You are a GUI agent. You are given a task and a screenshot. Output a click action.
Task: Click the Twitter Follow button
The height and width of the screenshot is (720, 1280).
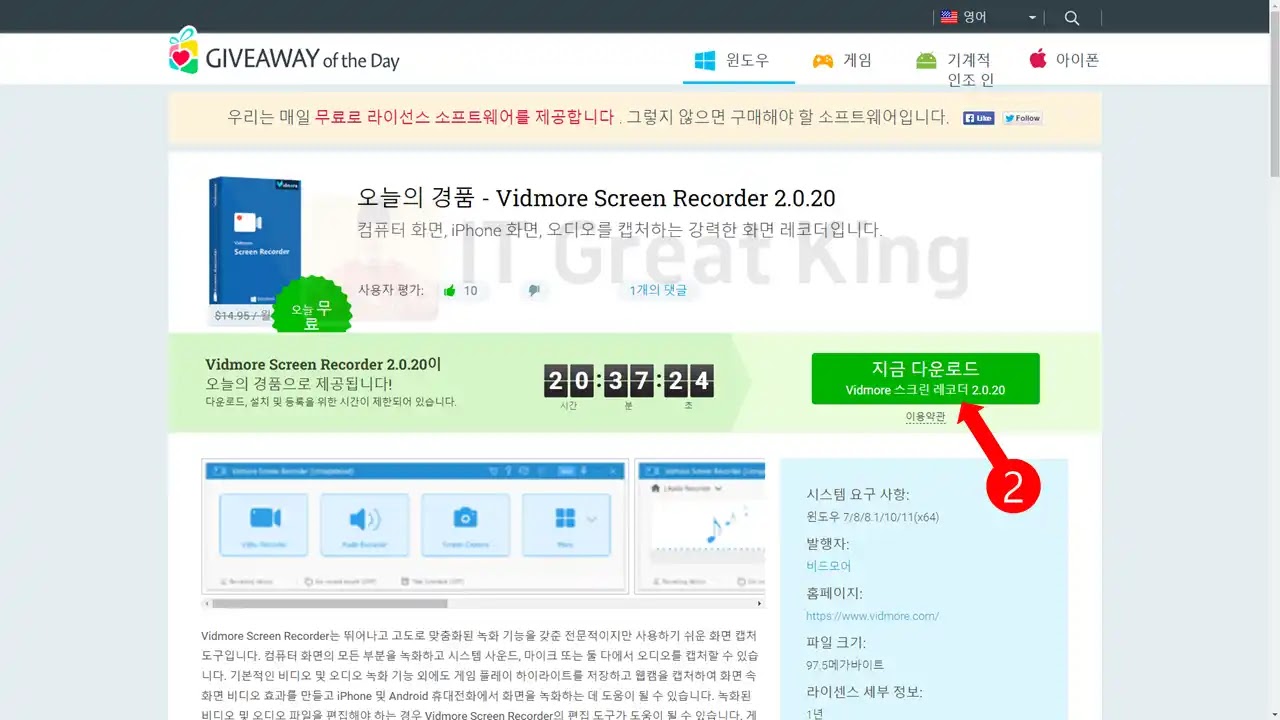1022,118
